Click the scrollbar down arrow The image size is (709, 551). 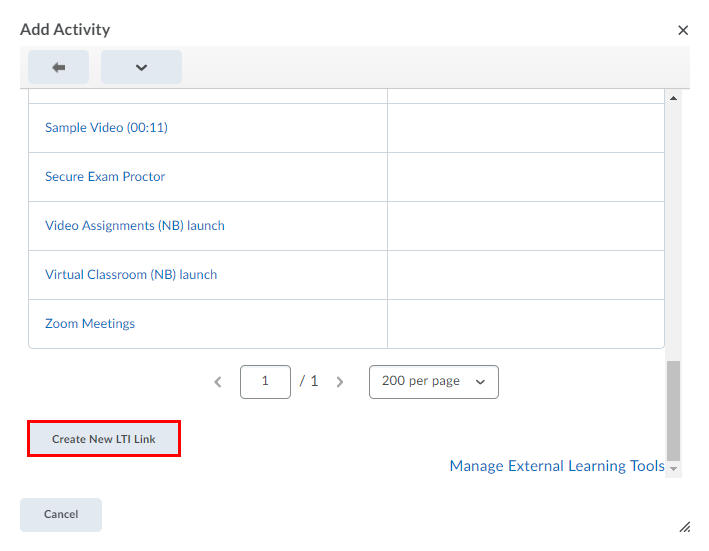tap(673, 469)
